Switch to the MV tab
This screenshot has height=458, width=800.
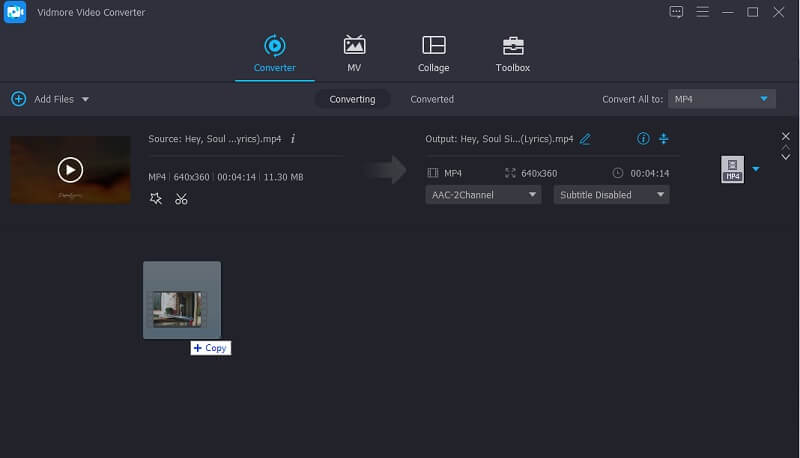pyautogui.click(x=354, y=54)
